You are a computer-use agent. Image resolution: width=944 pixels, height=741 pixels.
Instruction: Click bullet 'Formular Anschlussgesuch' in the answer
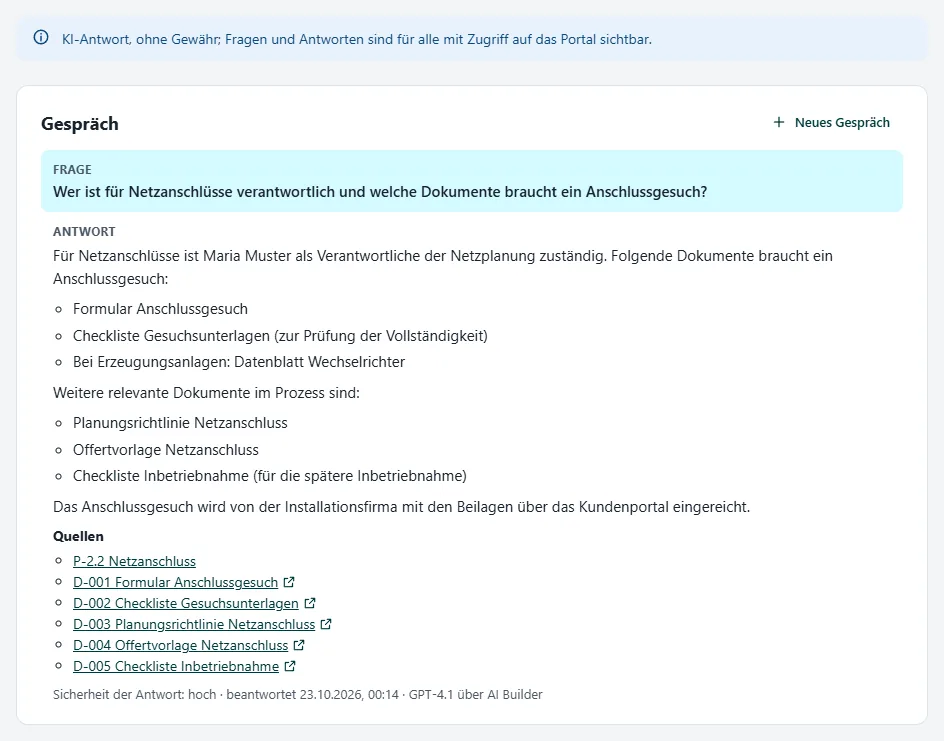(x=160, y=309)
